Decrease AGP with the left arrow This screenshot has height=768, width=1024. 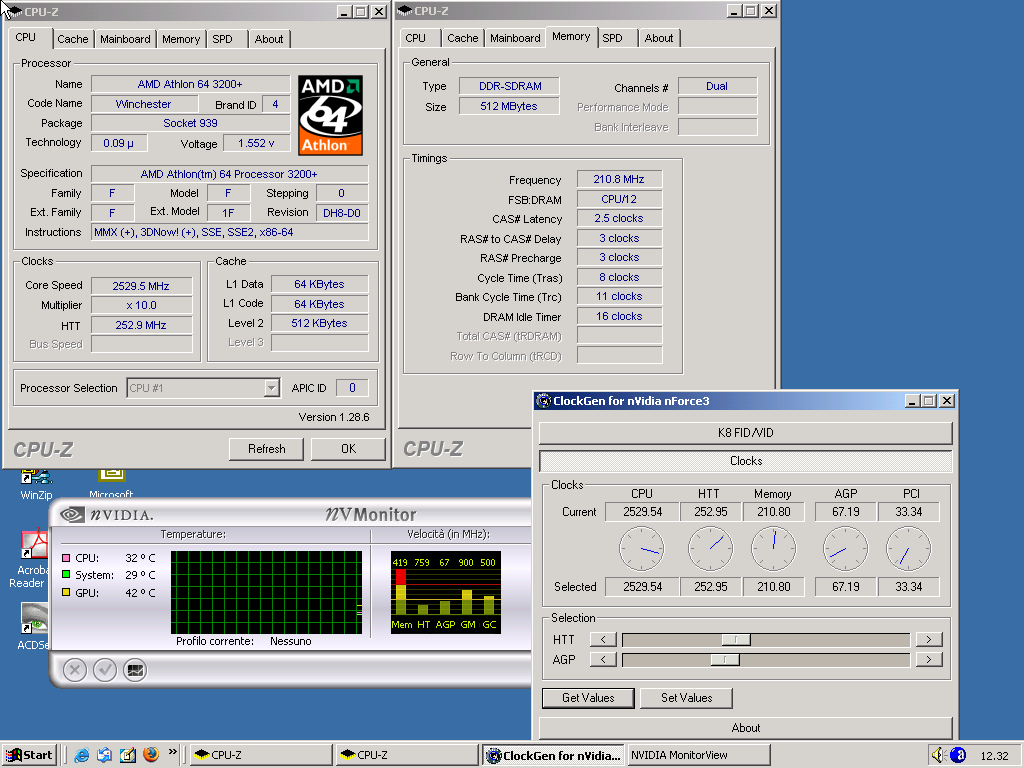point(603,660)
